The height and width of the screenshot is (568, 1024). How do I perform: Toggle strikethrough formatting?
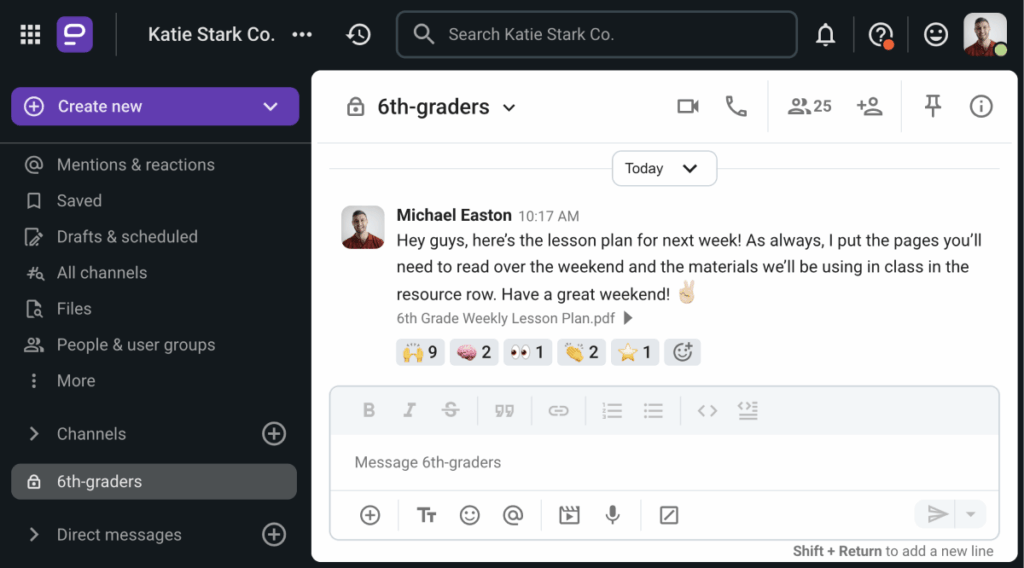point(451,410)
